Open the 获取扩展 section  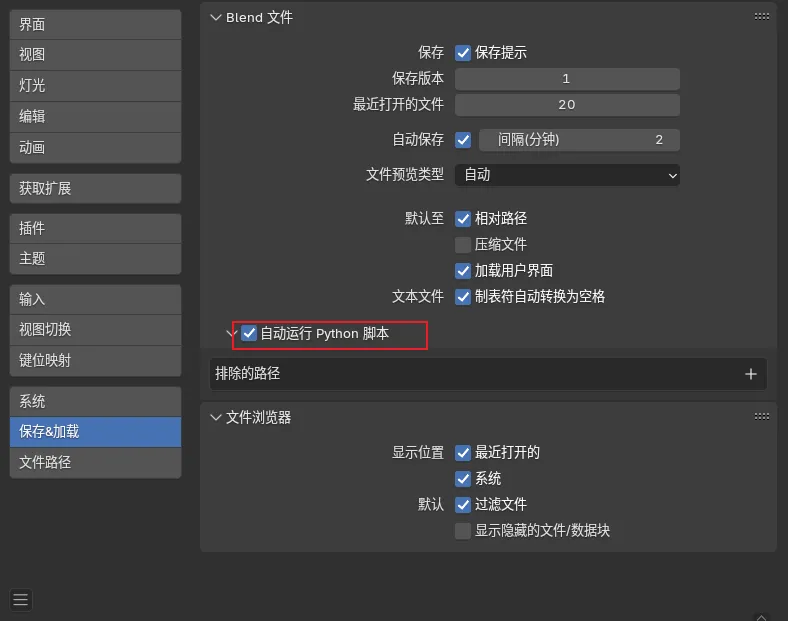coord(95,188)
